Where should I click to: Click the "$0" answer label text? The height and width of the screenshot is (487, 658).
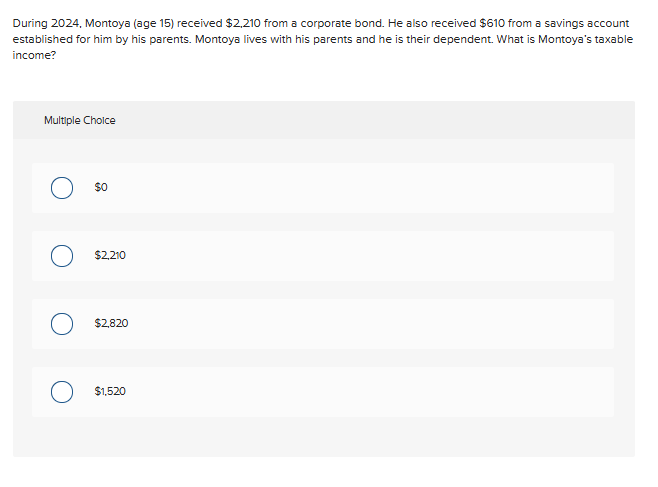(101, 188)
